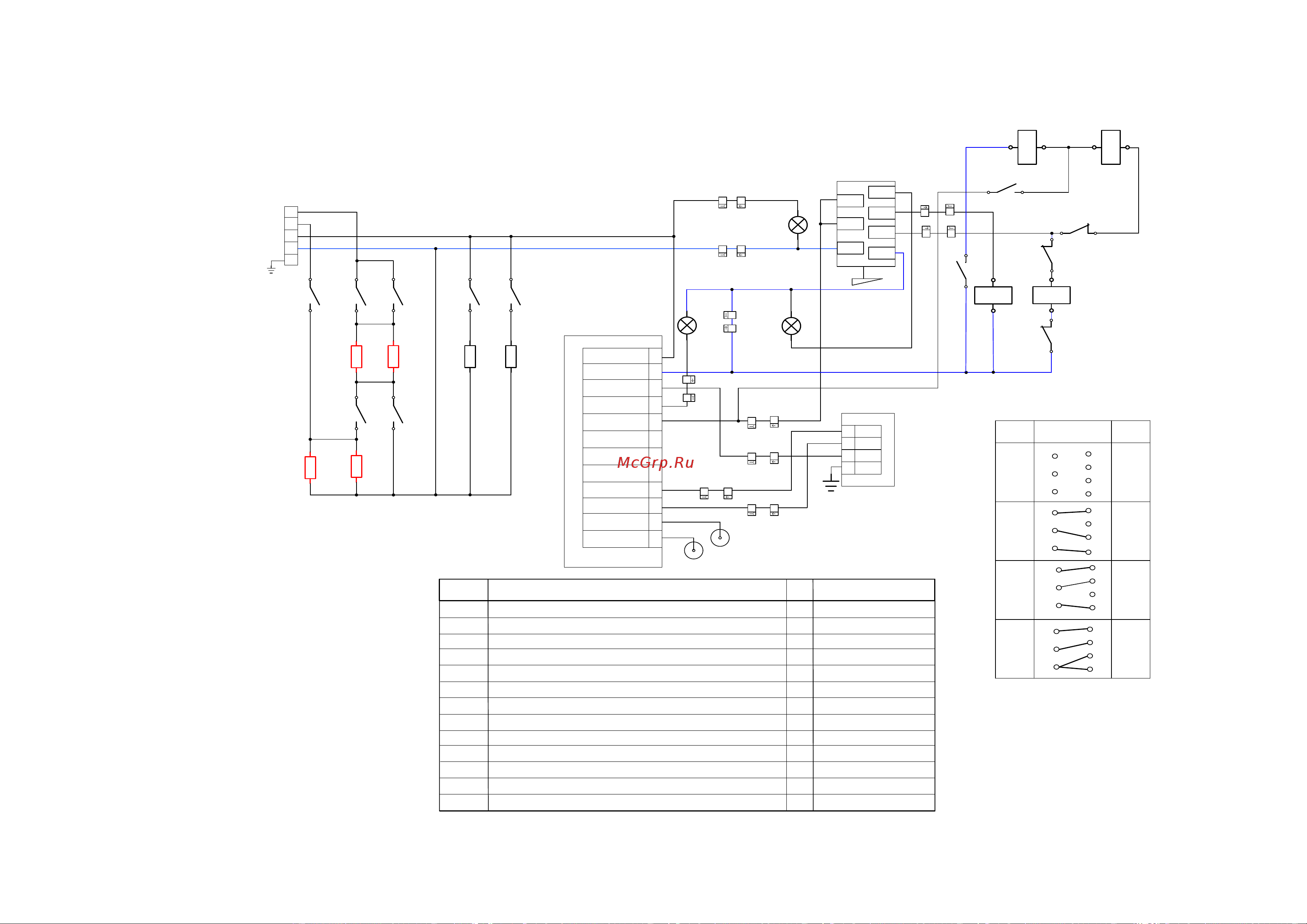Select the upper of the two circular terminal symbols
This screenshot has width=1307, height=924.
[x=720, y=537]
